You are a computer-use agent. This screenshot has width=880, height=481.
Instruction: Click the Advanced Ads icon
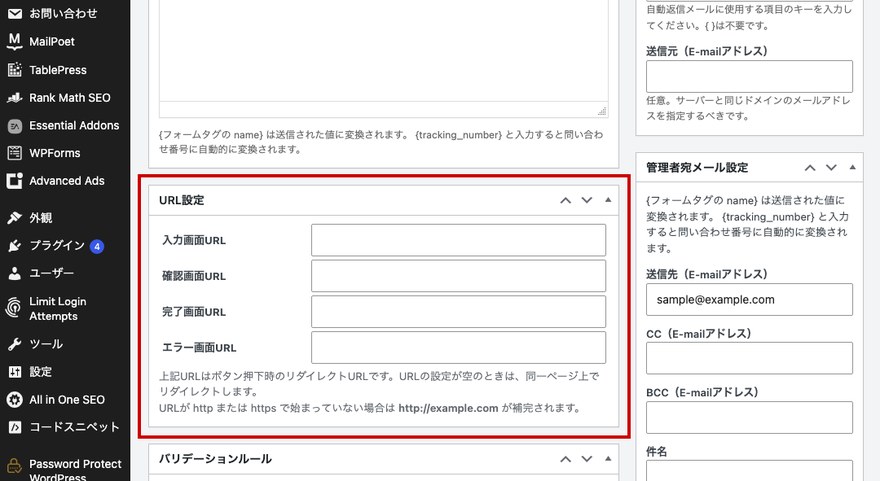(x=15, y=181)
